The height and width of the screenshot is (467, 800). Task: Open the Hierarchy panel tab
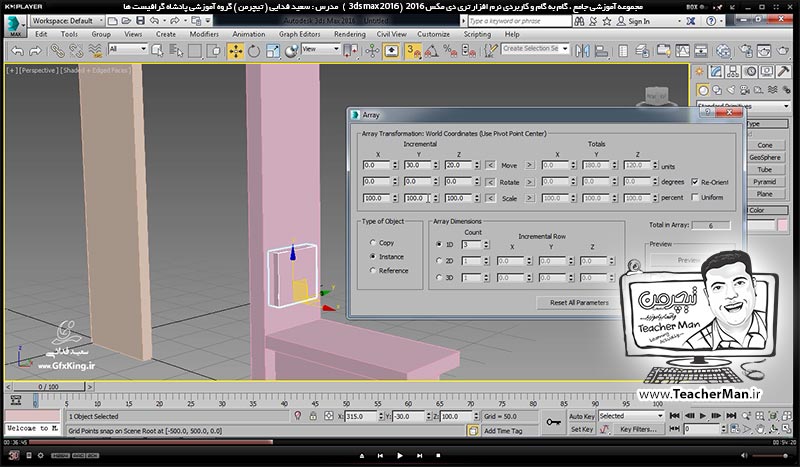click(733, 72)
